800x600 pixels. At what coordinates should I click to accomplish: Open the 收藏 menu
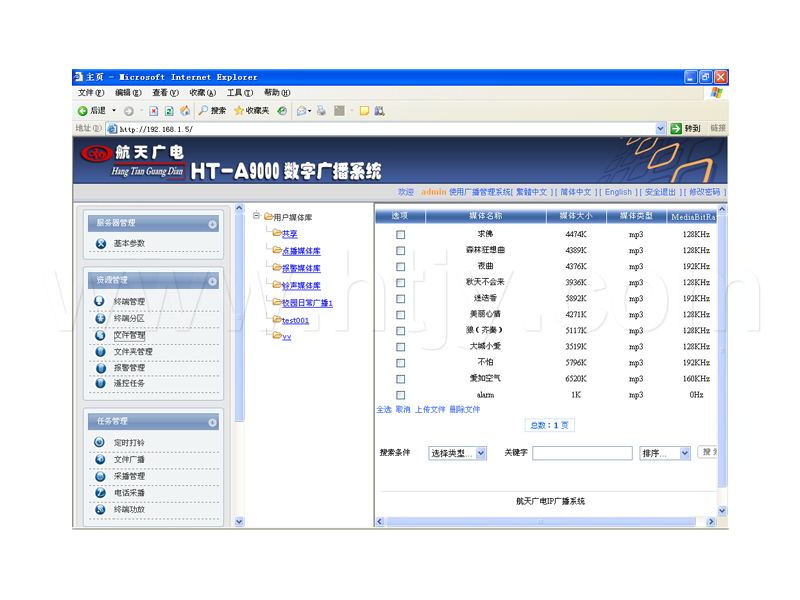coord(203,93)
